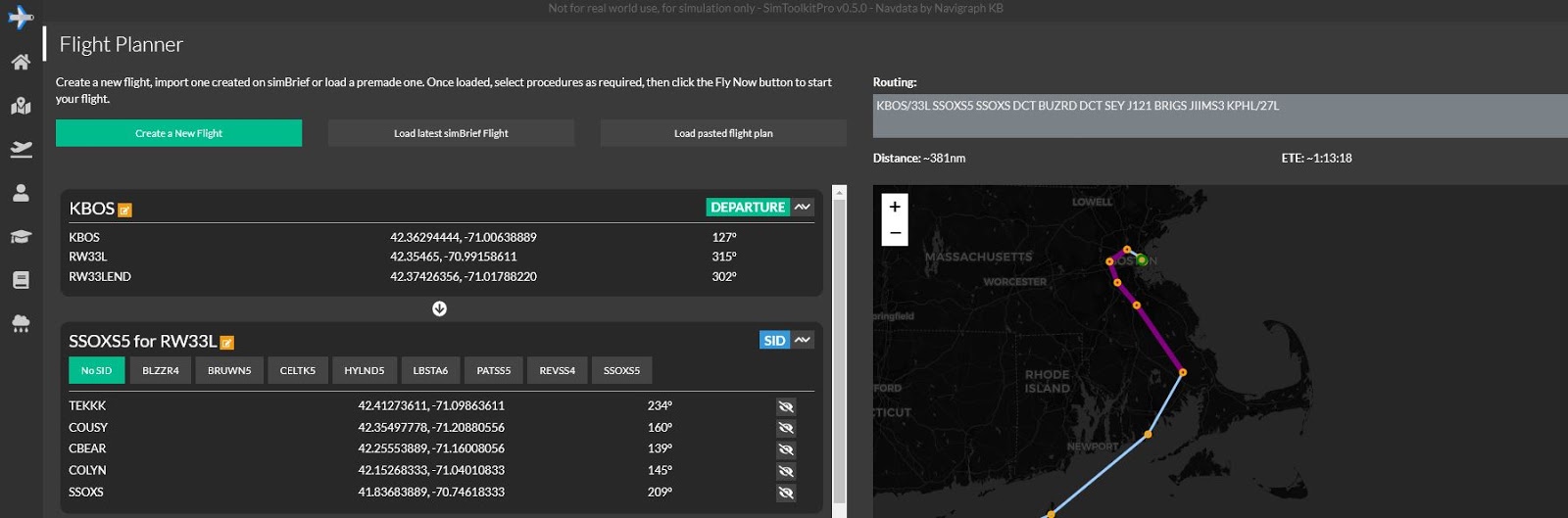Open the Home page in sidebar
The image size is (1568, 518).
21,63
